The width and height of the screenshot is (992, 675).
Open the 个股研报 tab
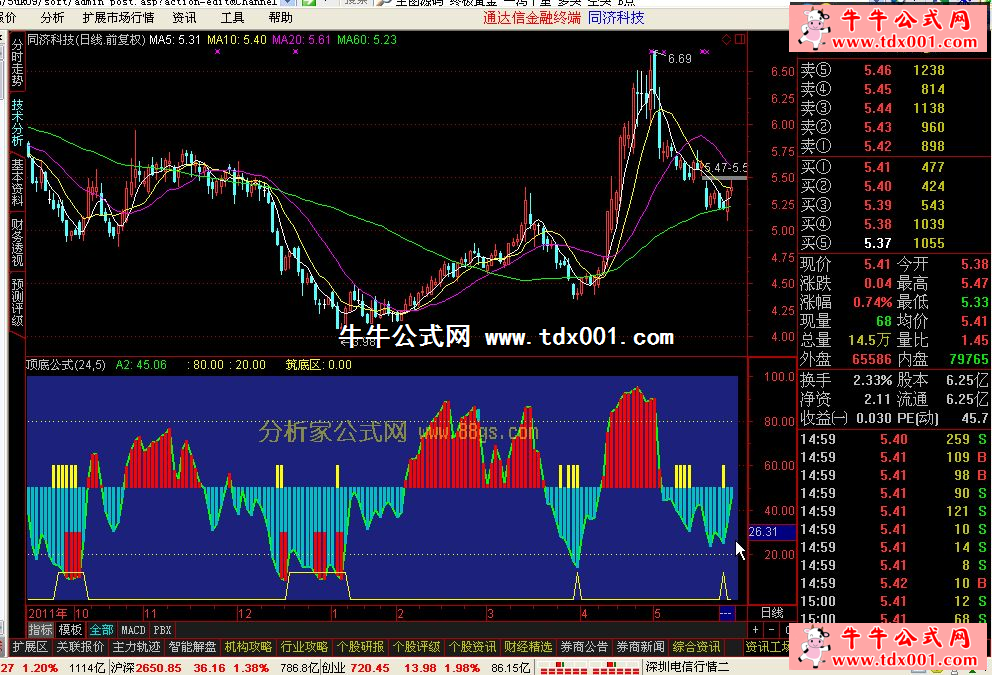click(x=361, y=647)
